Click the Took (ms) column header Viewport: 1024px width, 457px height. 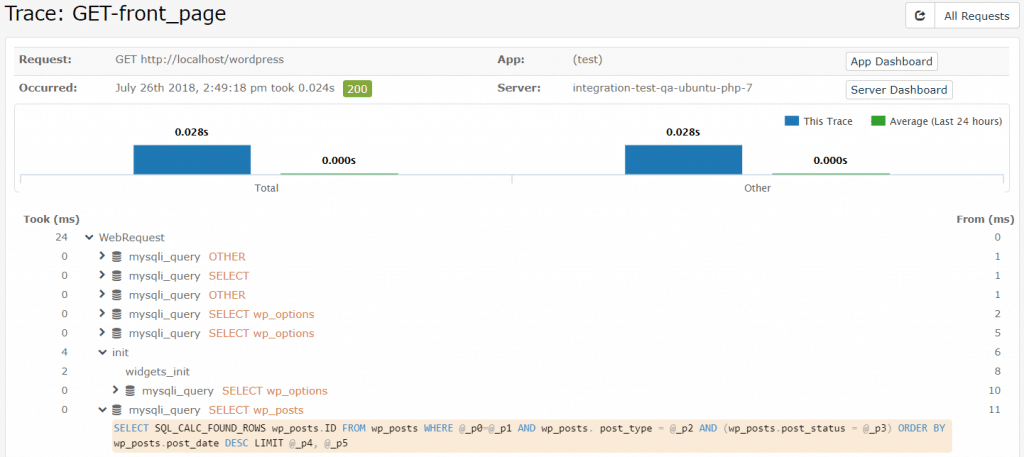pos(51,219)
